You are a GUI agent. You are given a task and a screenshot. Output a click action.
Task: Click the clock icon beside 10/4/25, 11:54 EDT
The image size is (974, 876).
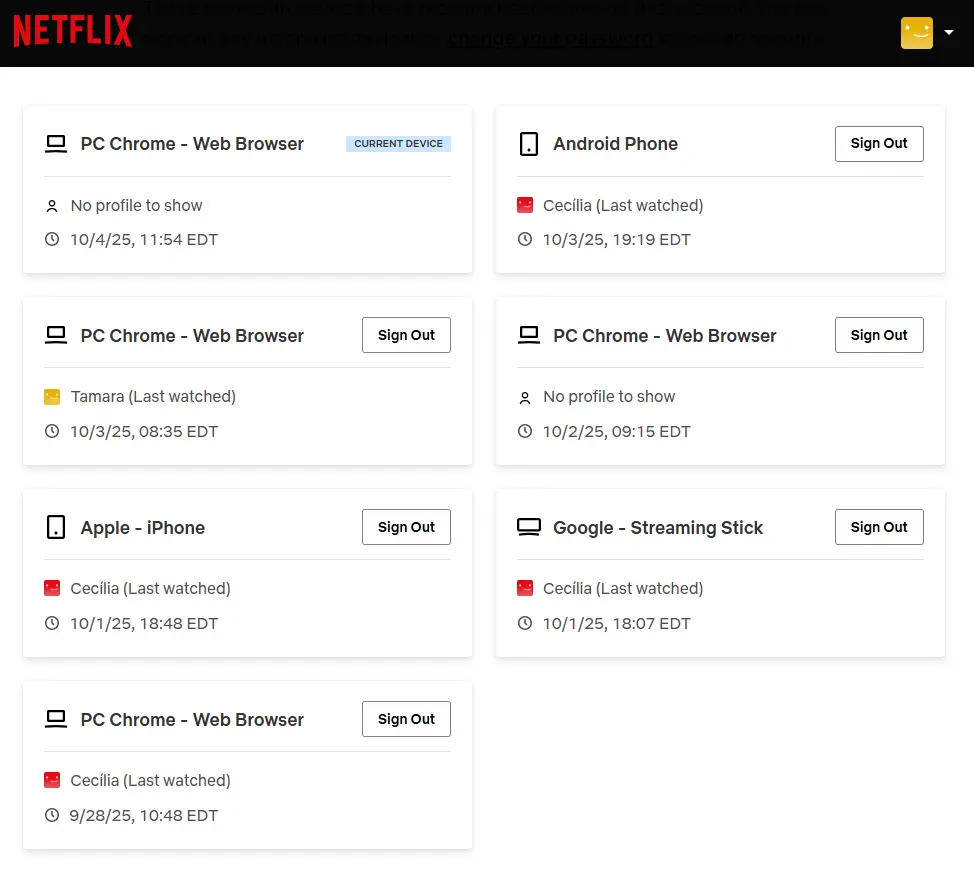click(x=52, y=239)
